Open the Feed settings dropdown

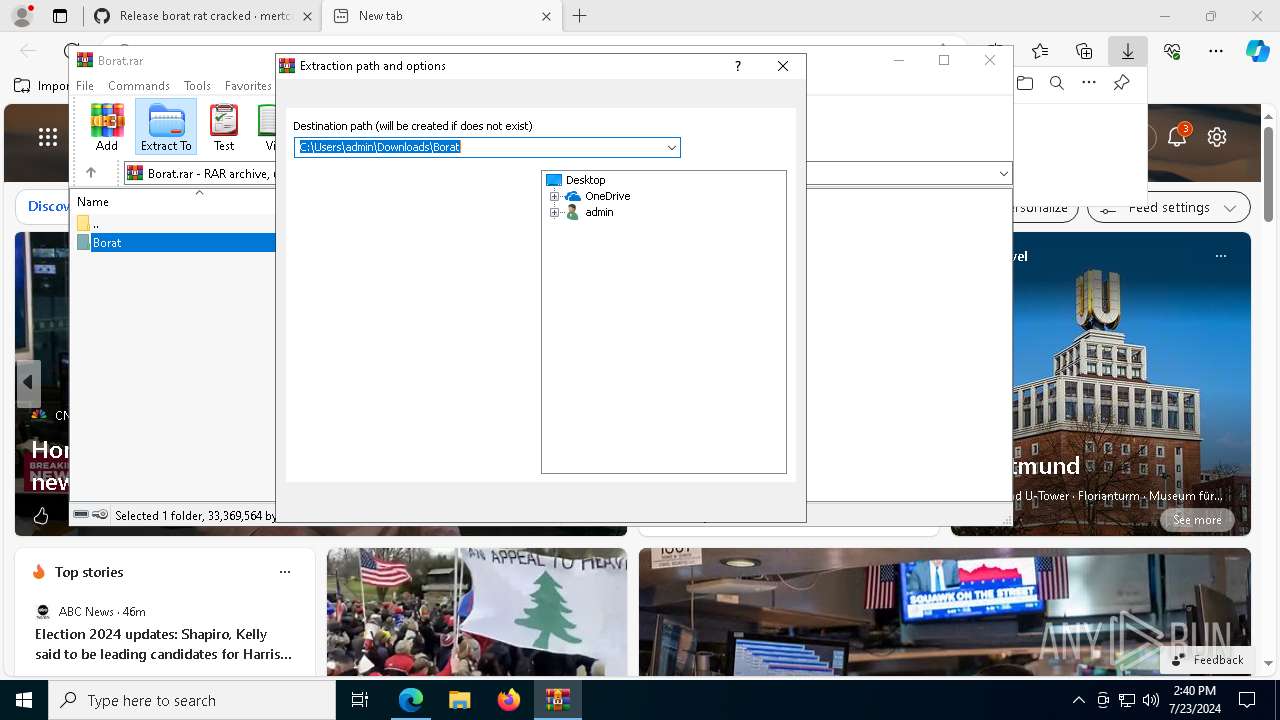click(x=1169, y=208)
